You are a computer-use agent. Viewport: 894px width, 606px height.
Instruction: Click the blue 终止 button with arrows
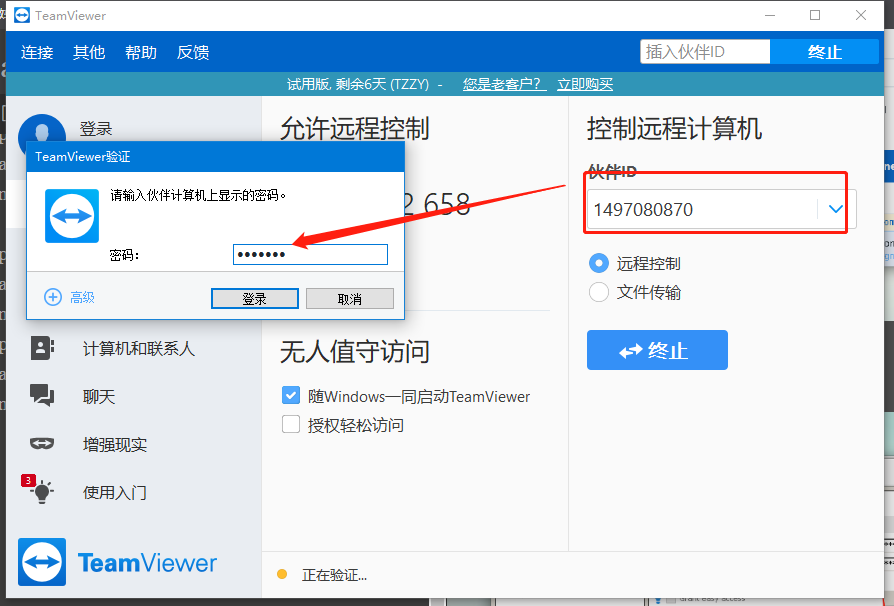(x=657, y=350)
